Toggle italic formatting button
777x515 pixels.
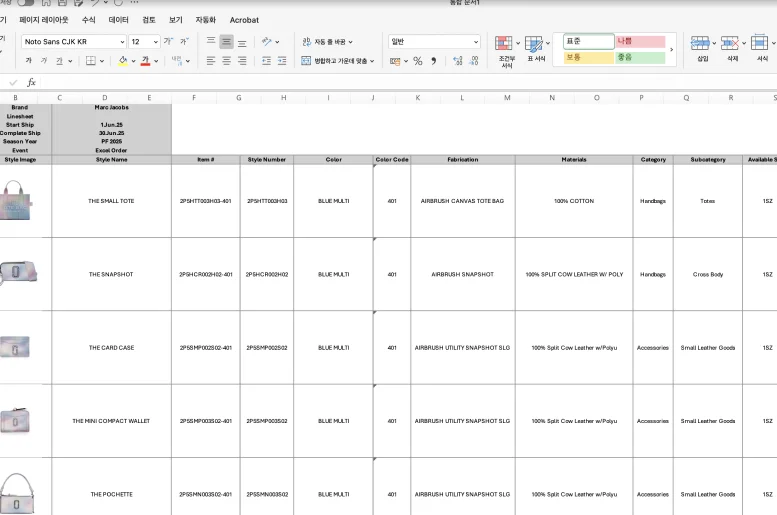43,61
